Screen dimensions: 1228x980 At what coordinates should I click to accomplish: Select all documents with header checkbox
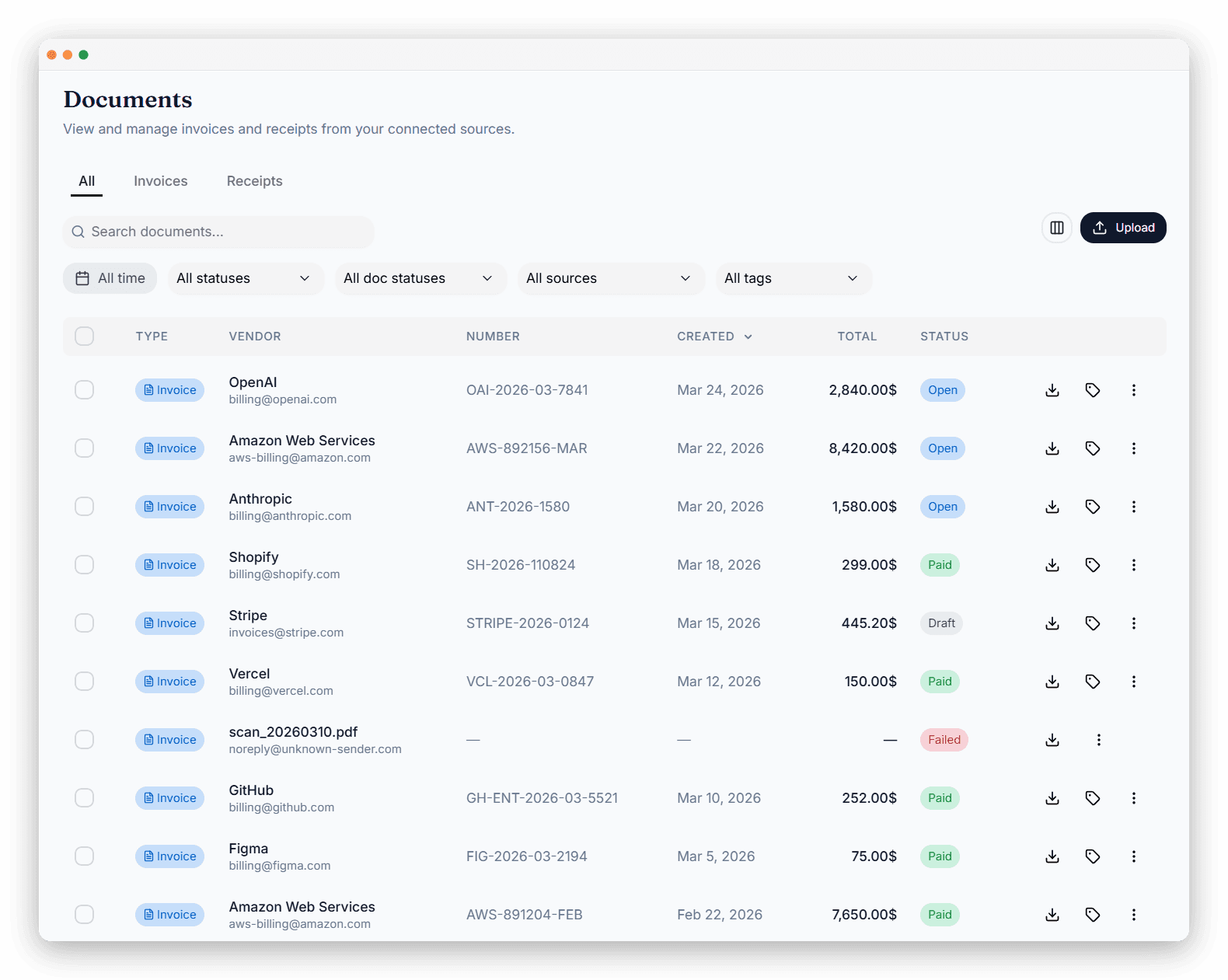pos(84,337)
